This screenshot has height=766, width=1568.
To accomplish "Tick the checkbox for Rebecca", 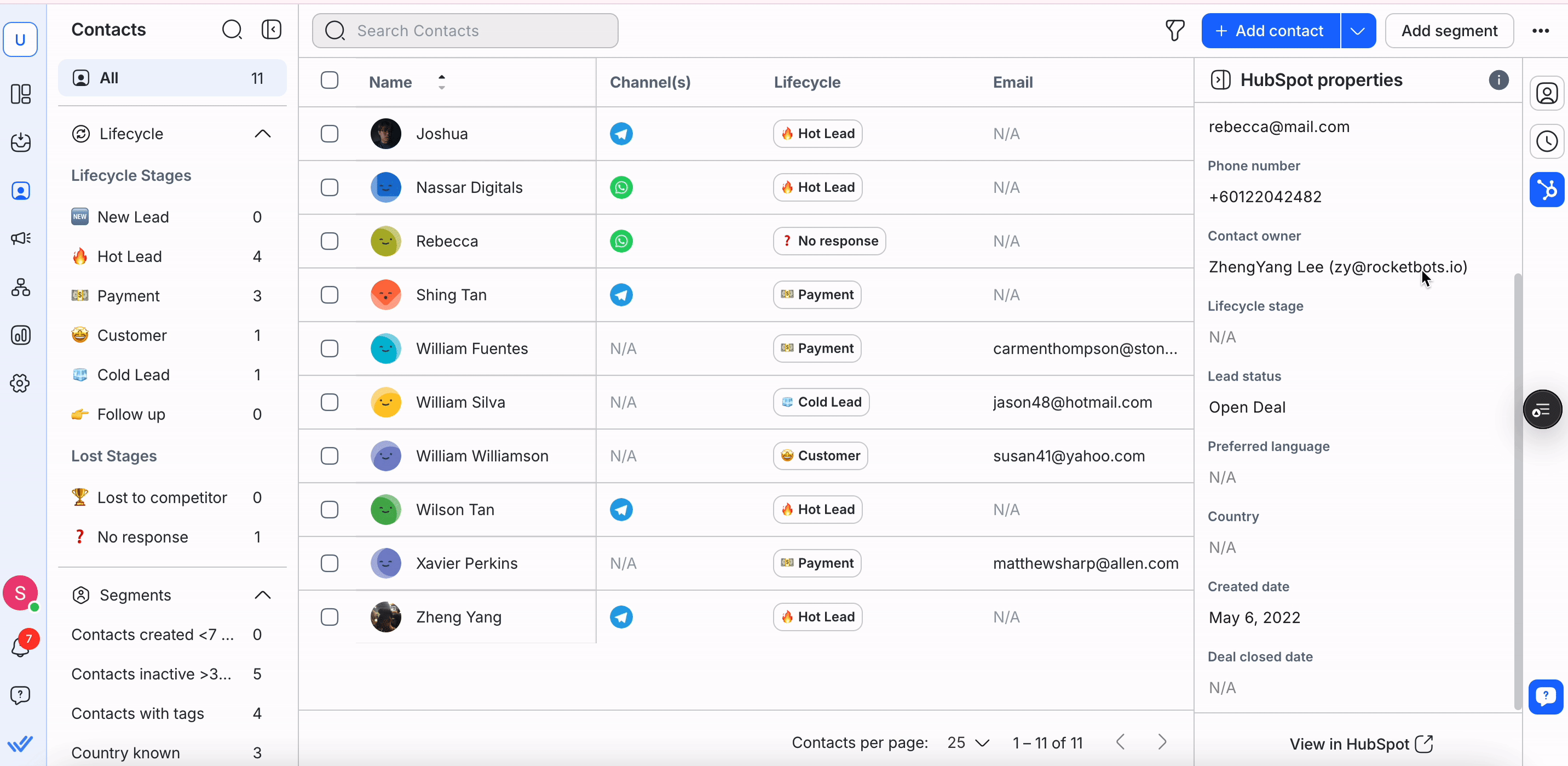I will (x=329, y=241).
